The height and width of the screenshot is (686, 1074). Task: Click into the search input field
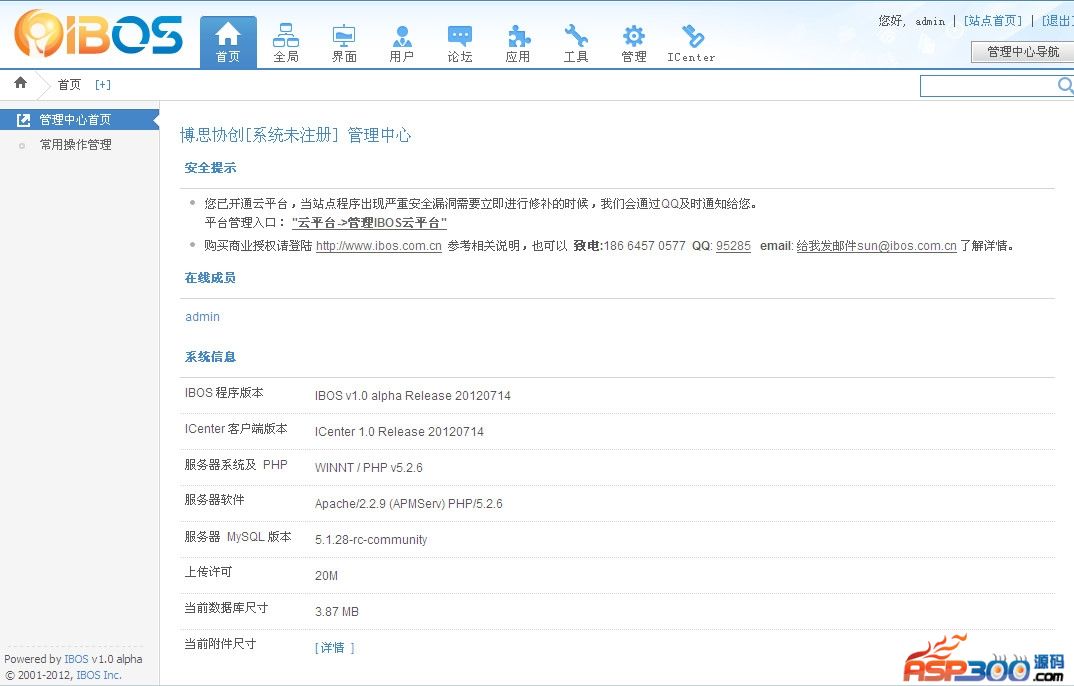click(x=987, y=86)
